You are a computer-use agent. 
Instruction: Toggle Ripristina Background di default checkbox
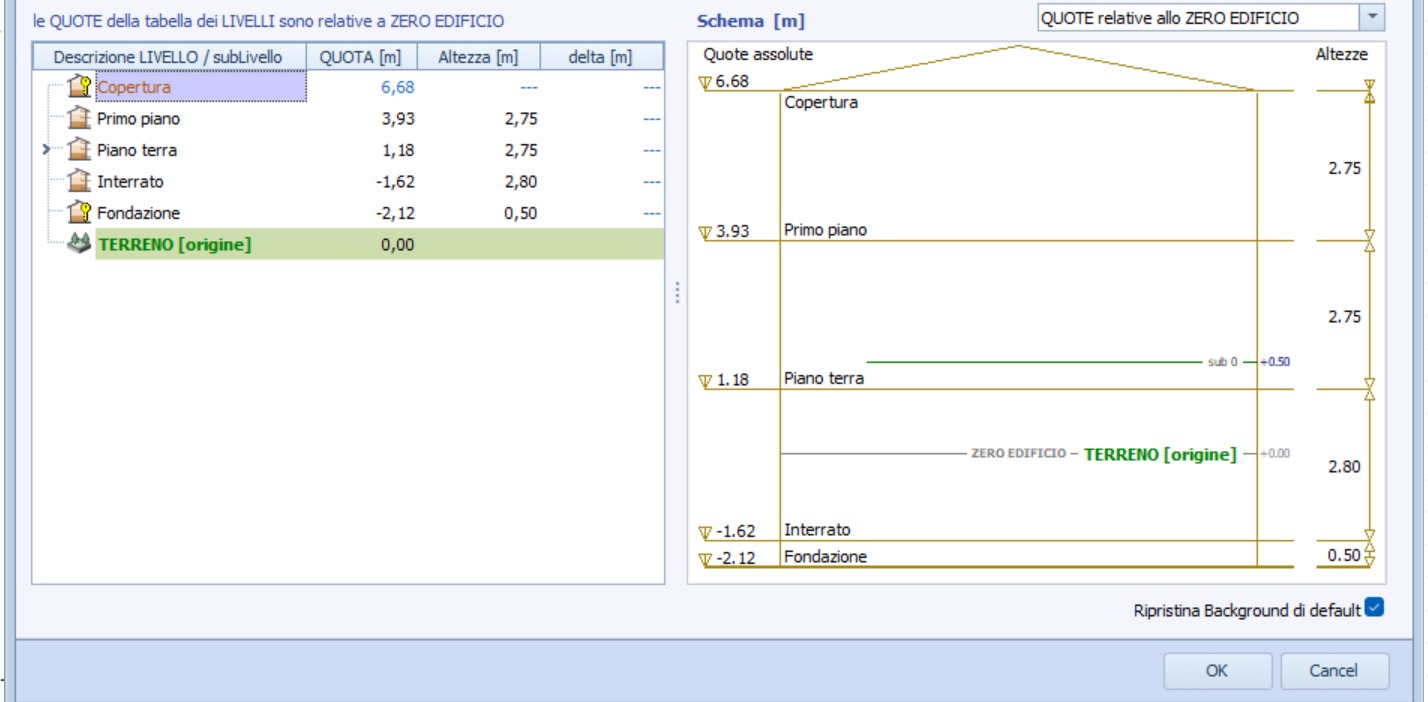1374,608
